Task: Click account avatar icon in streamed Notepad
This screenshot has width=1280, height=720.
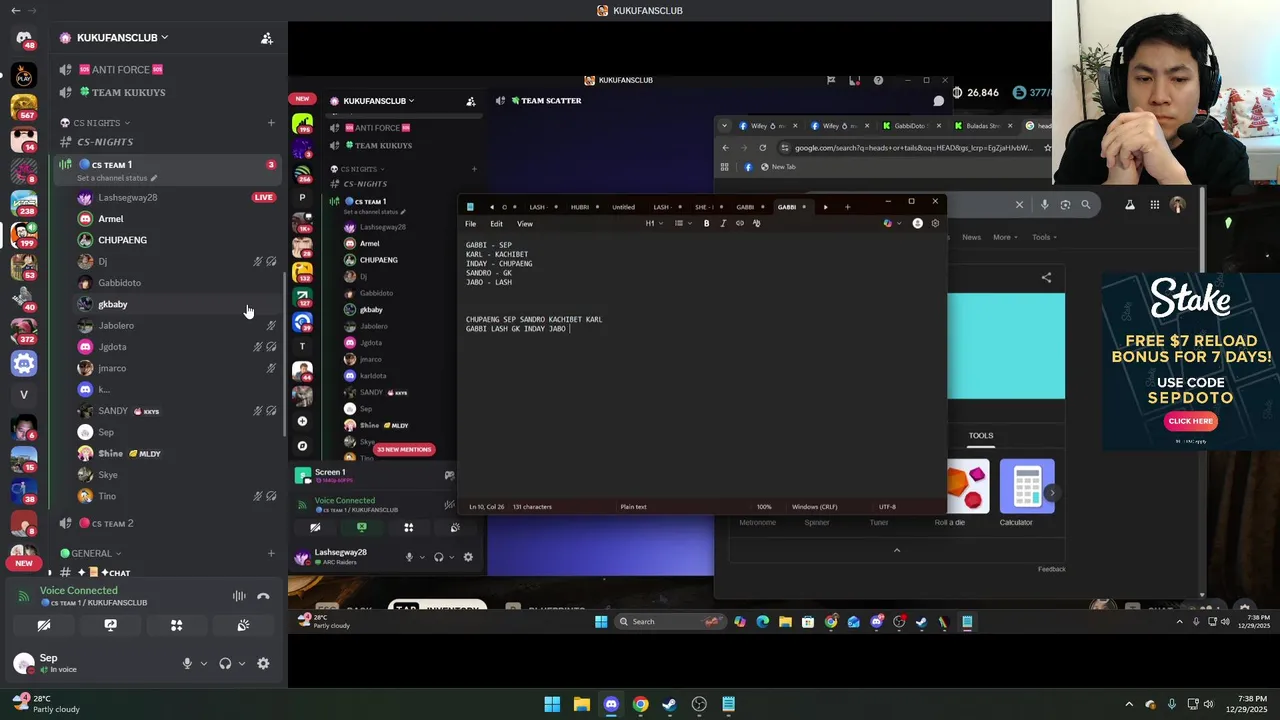Action: pos(917,223)
